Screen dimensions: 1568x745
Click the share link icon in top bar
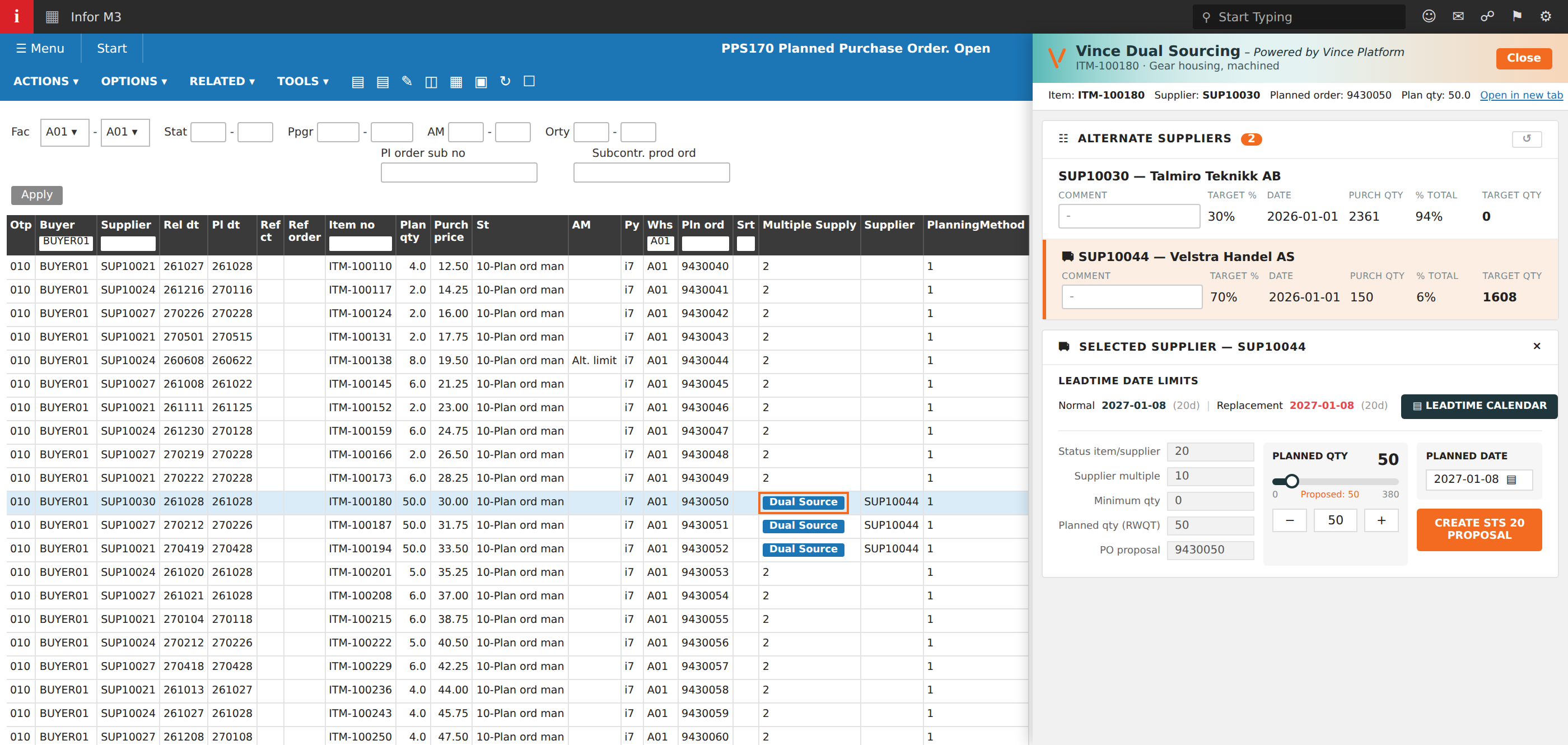tap(1487, 16)
